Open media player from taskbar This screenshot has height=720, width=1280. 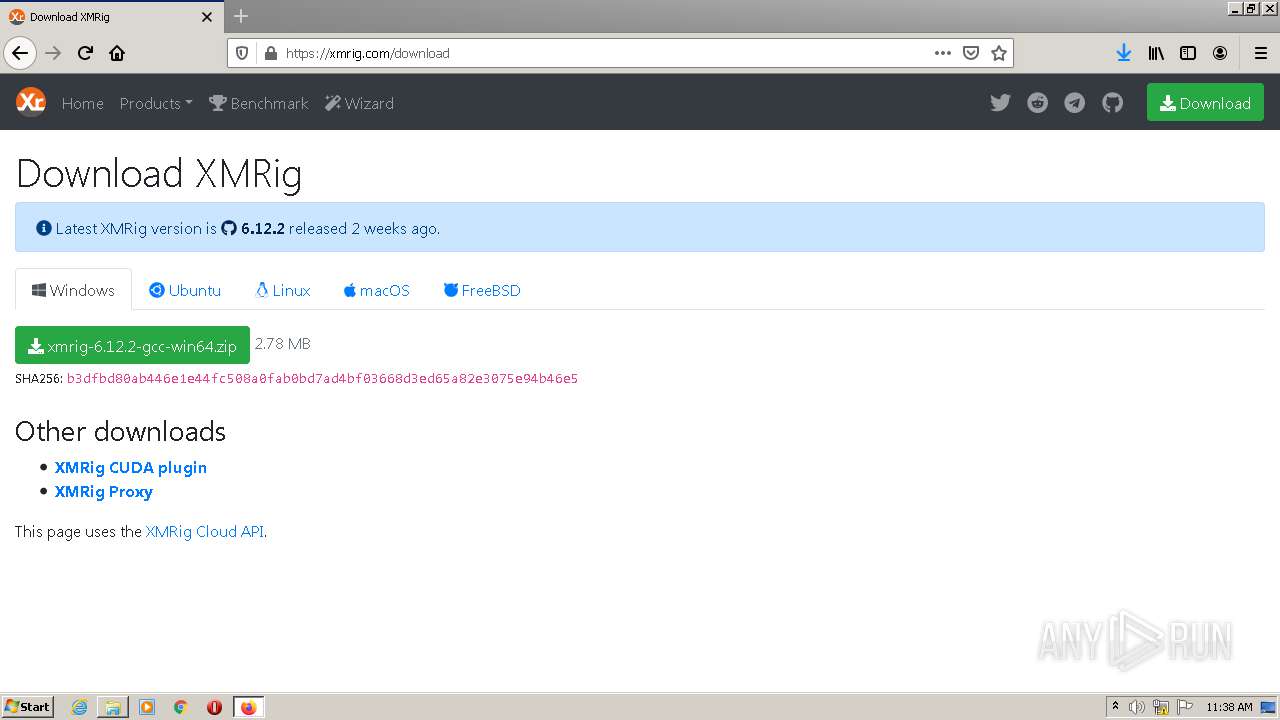pyautogui.click(x=147, y=707)
